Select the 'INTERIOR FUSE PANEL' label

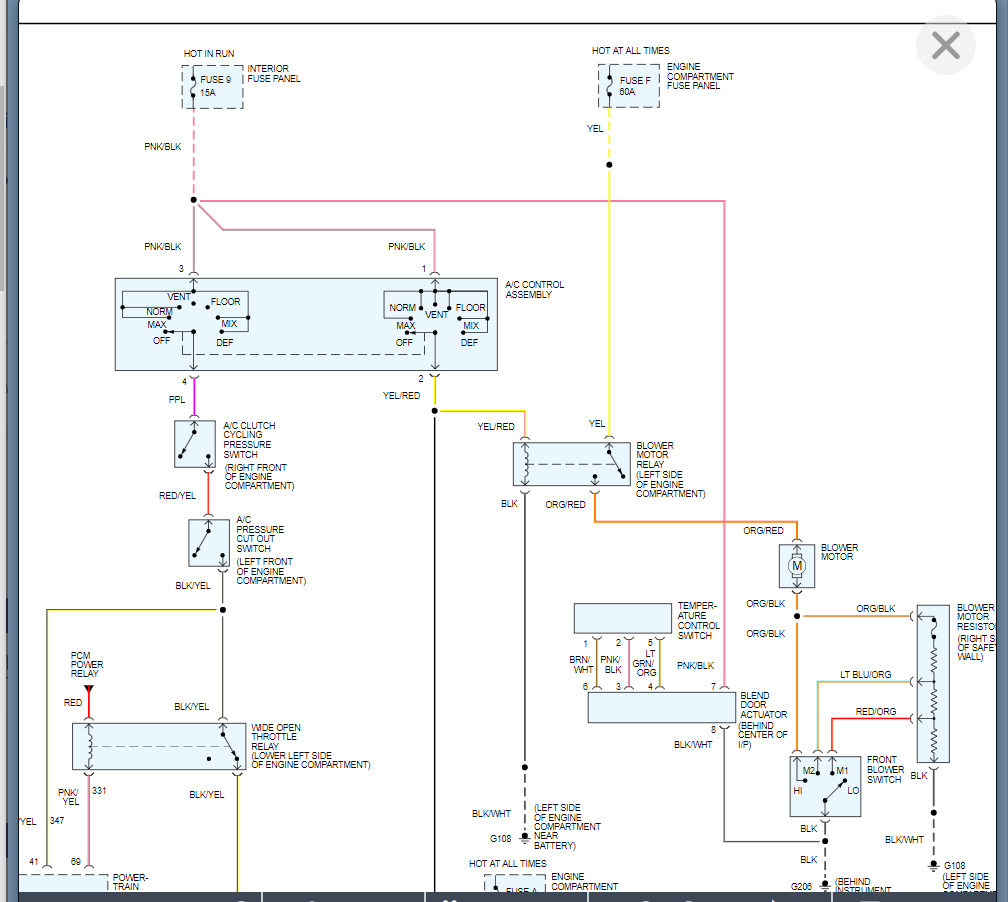point(274,73)
